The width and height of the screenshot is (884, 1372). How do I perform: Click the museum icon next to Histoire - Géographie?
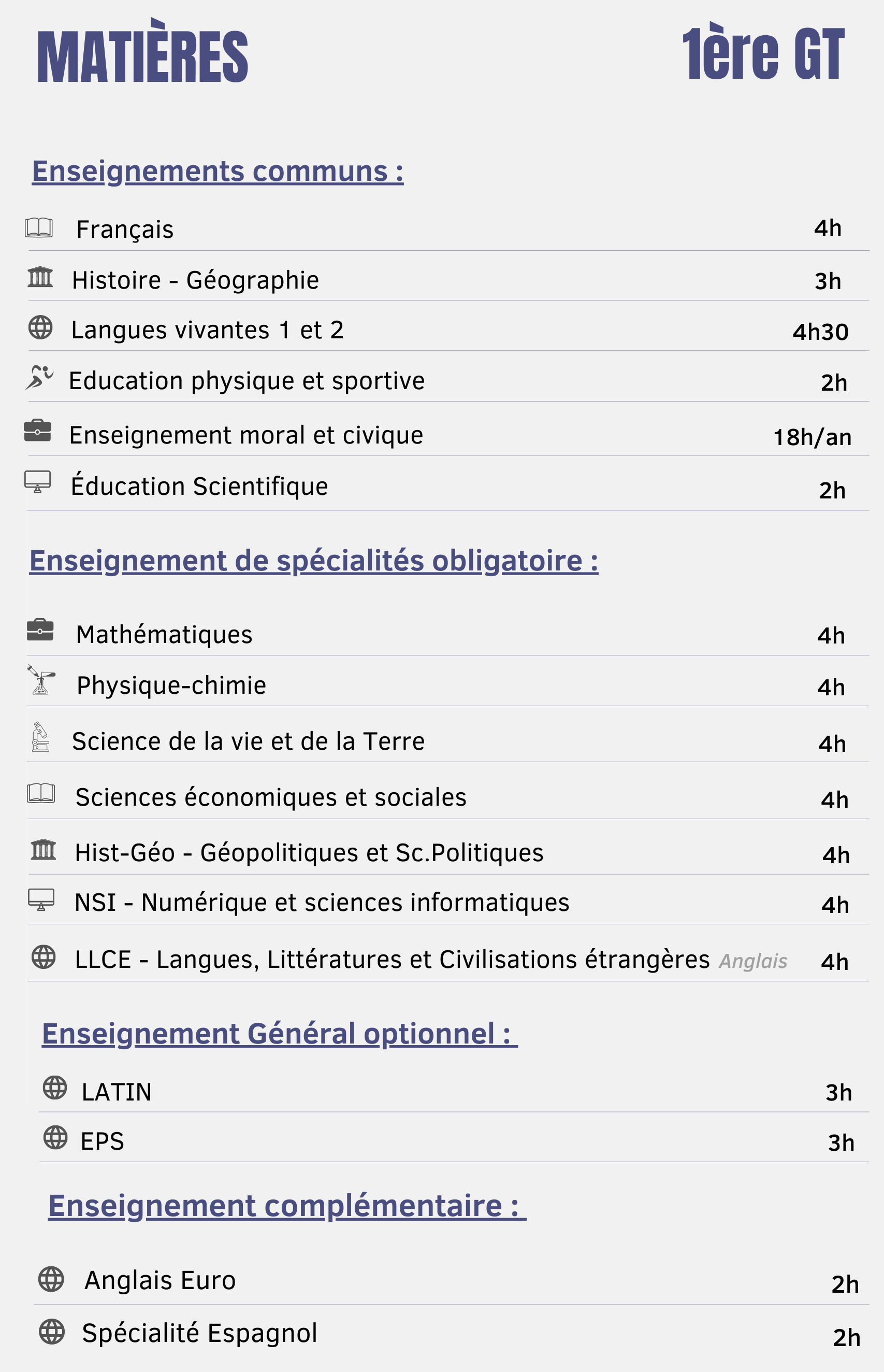[40, 277]
